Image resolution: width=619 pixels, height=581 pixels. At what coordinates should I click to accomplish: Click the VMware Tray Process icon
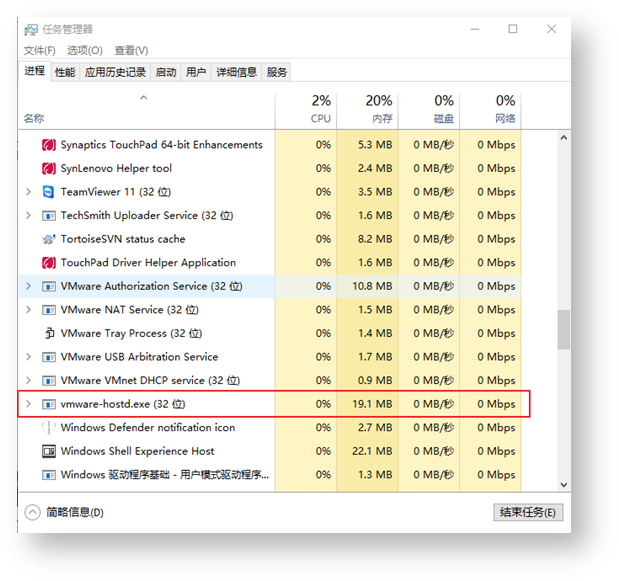(48, 333)
